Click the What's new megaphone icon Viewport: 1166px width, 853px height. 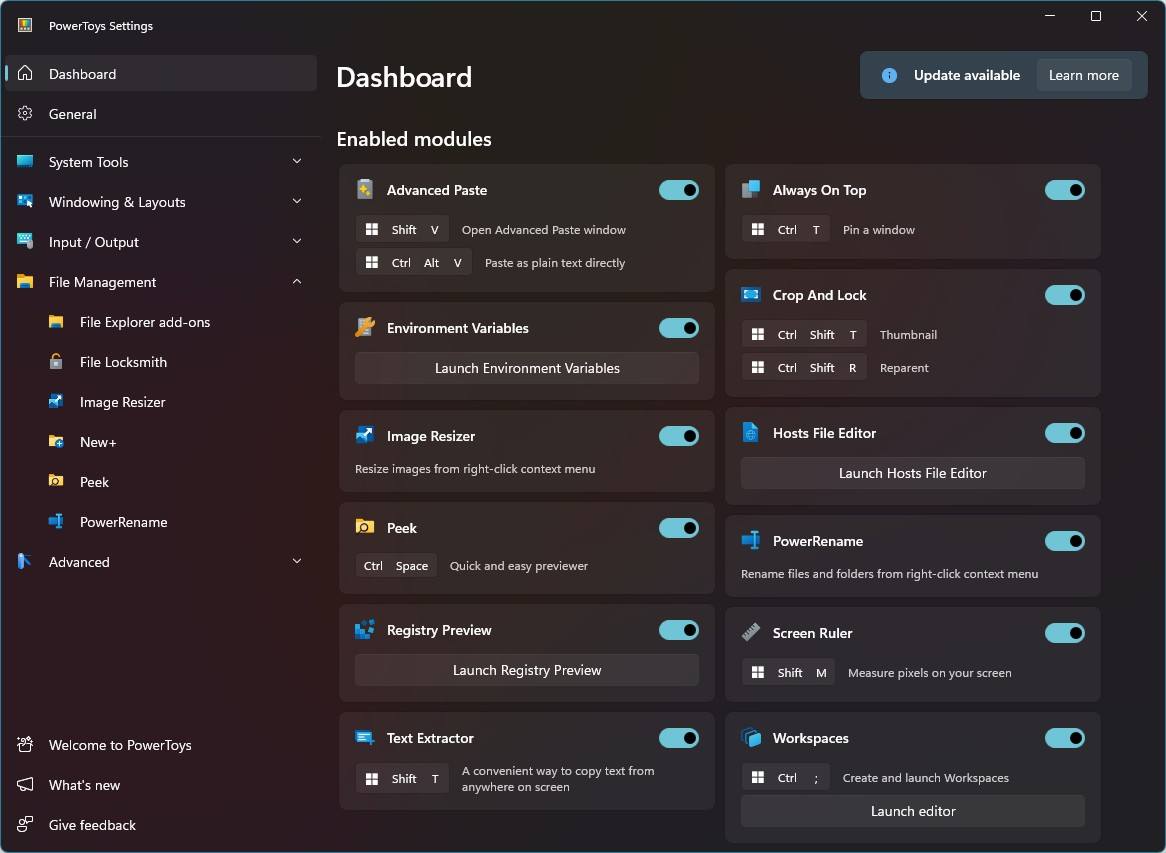25,785
